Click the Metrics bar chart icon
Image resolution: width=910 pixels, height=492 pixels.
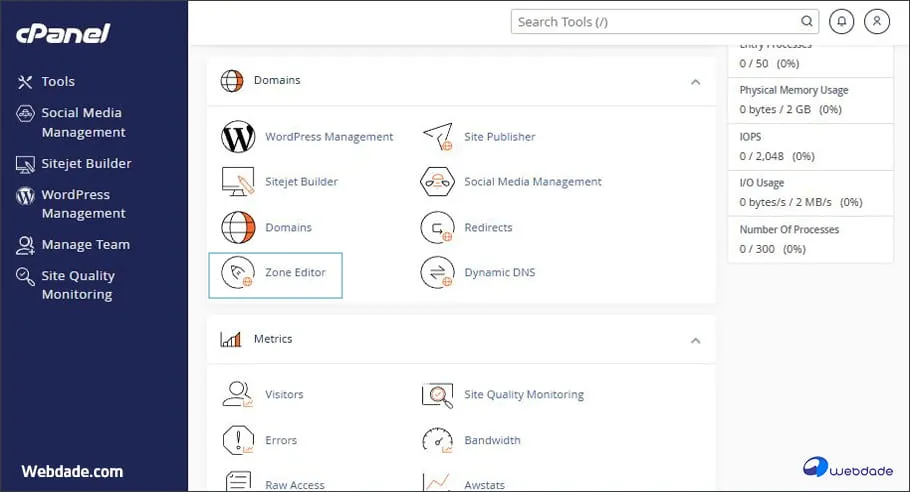click(230, 339)
